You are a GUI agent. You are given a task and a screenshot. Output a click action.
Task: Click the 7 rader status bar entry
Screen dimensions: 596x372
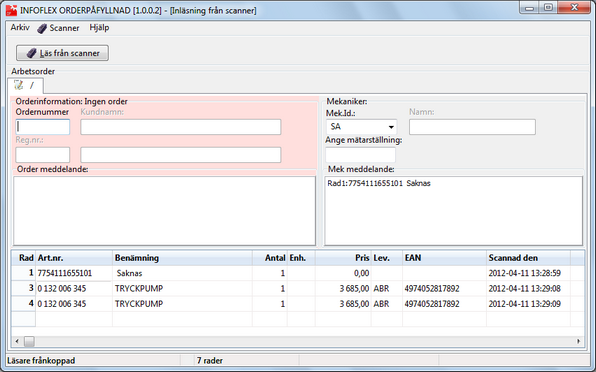coord(209,360)
